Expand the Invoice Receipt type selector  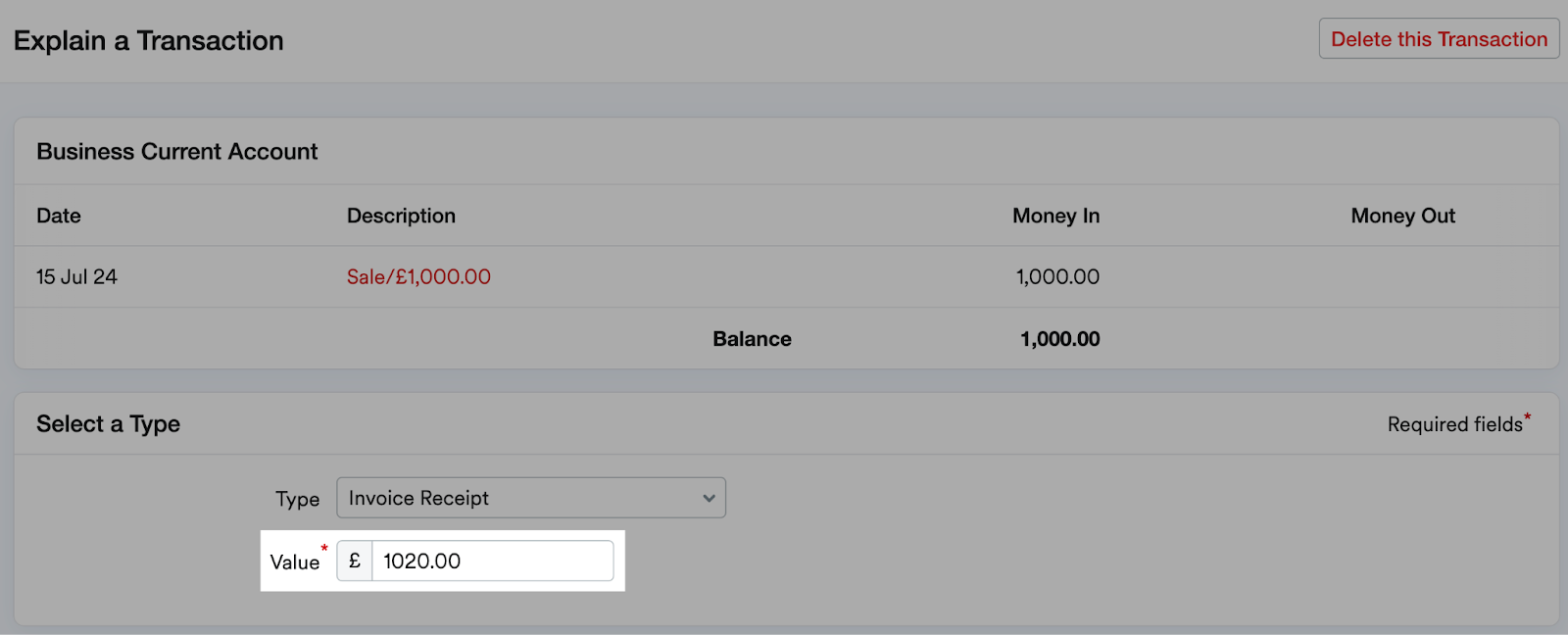coord(529,498)
